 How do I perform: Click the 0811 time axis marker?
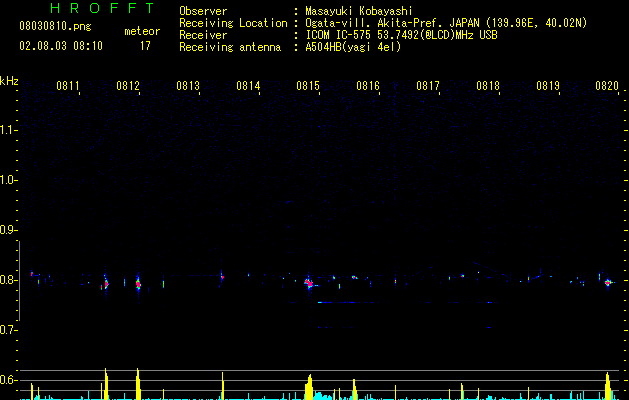coord(68,86)
